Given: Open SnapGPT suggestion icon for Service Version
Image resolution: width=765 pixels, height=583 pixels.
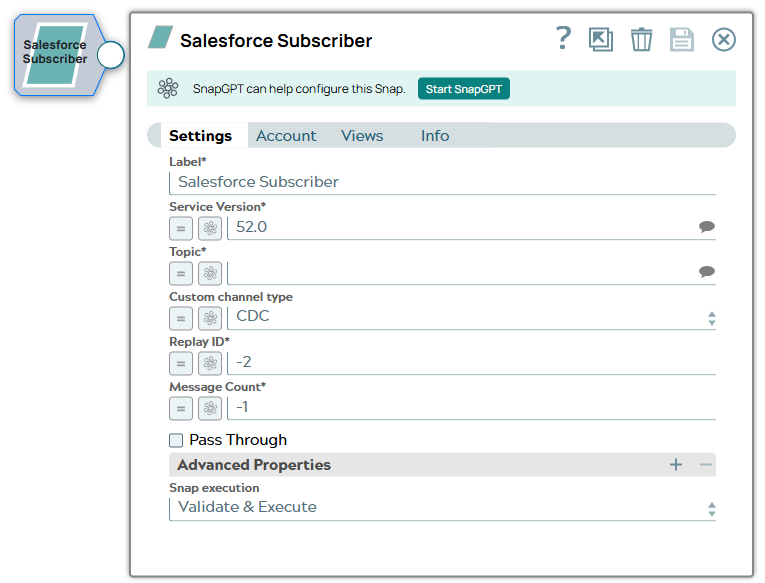Looking at the screenshot, I should [x=210, y=228].
